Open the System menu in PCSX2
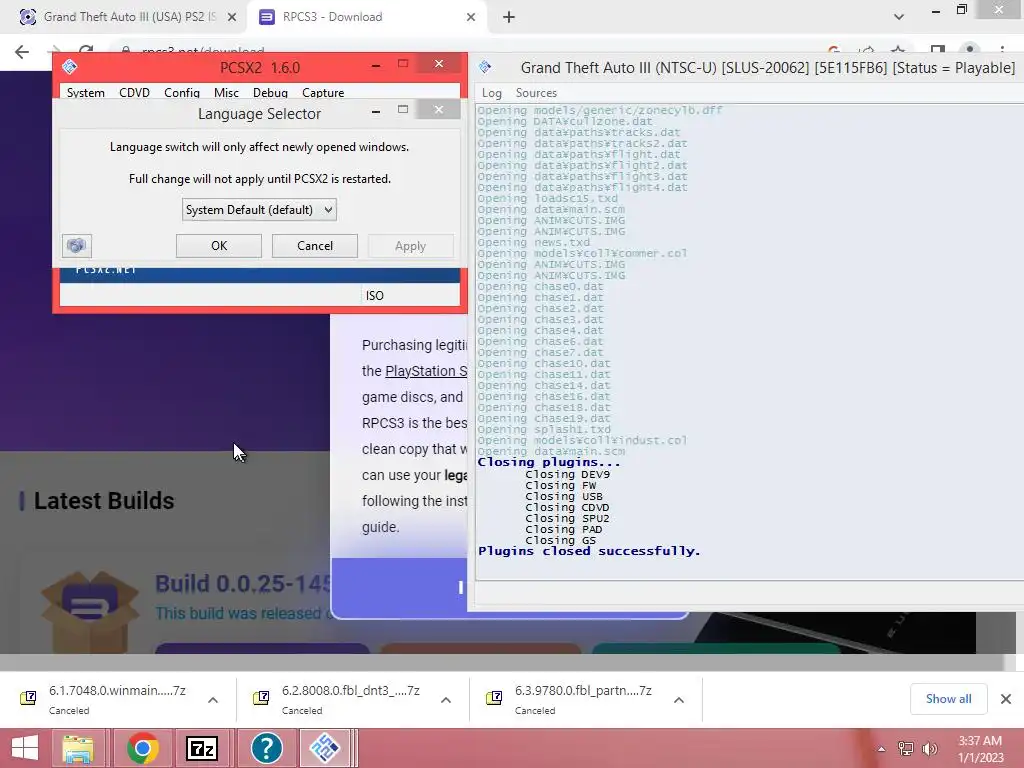The image size is (1024, 768). [86, 93]
